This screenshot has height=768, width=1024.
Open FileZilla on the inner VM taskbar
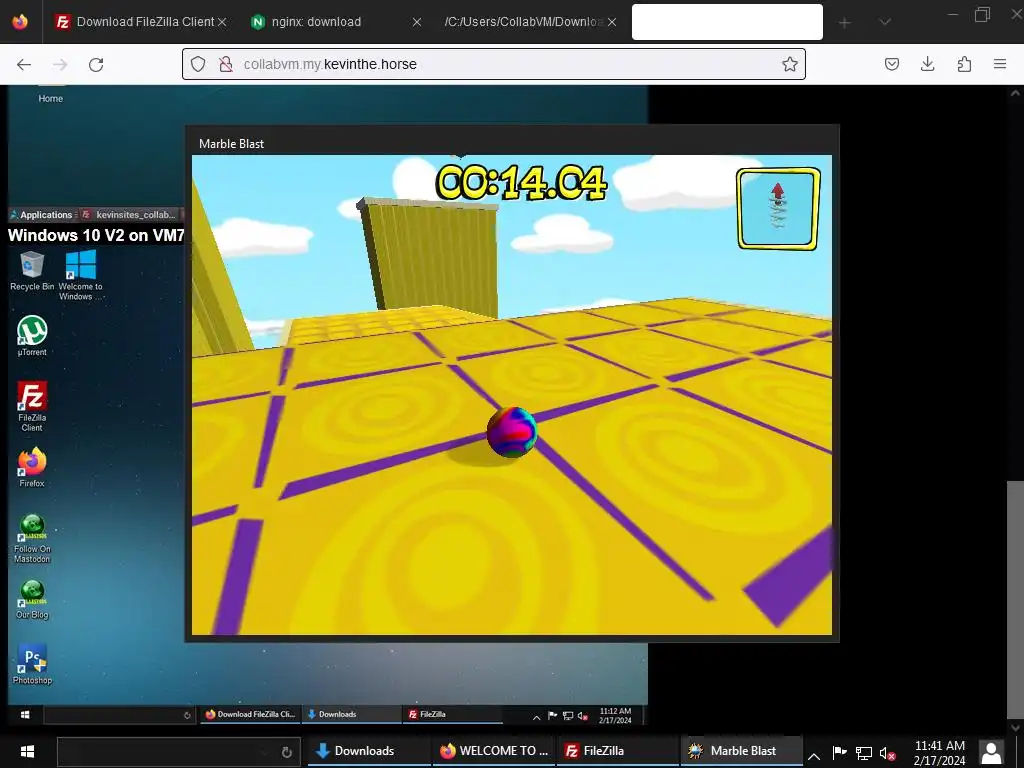point(452,714)
